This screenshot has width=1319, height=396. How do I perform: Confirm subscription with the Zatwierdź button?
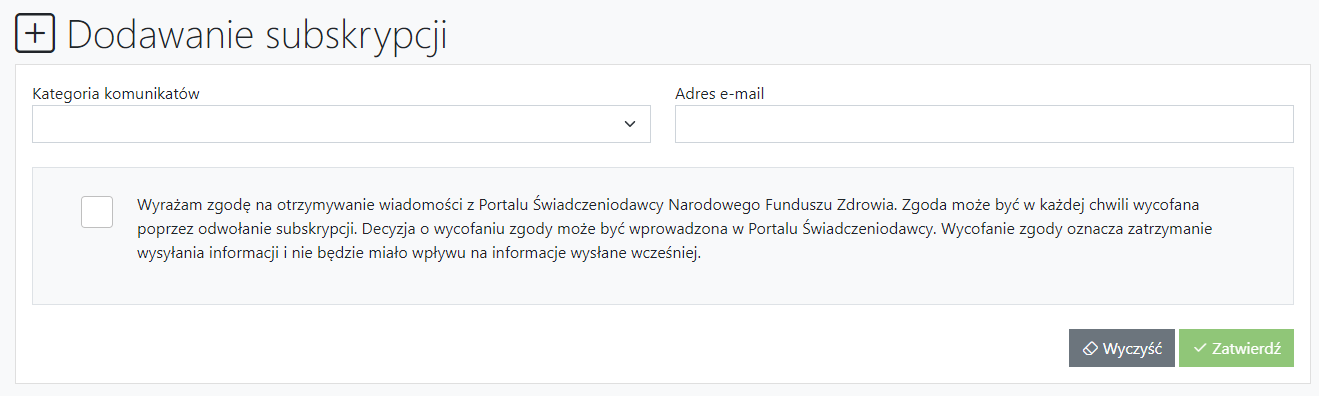(x=1236, y=349)
